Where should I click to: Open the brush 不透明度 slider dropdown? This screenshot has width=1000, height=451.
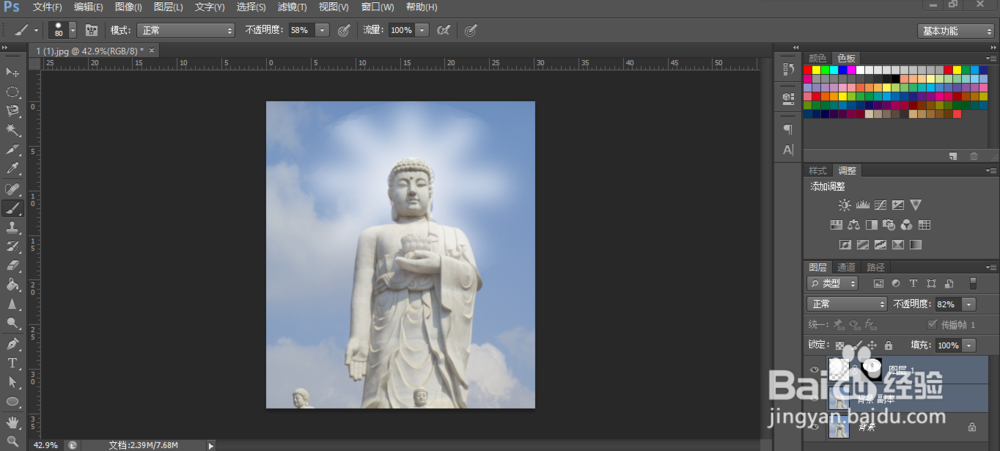[x=322, y=30]
